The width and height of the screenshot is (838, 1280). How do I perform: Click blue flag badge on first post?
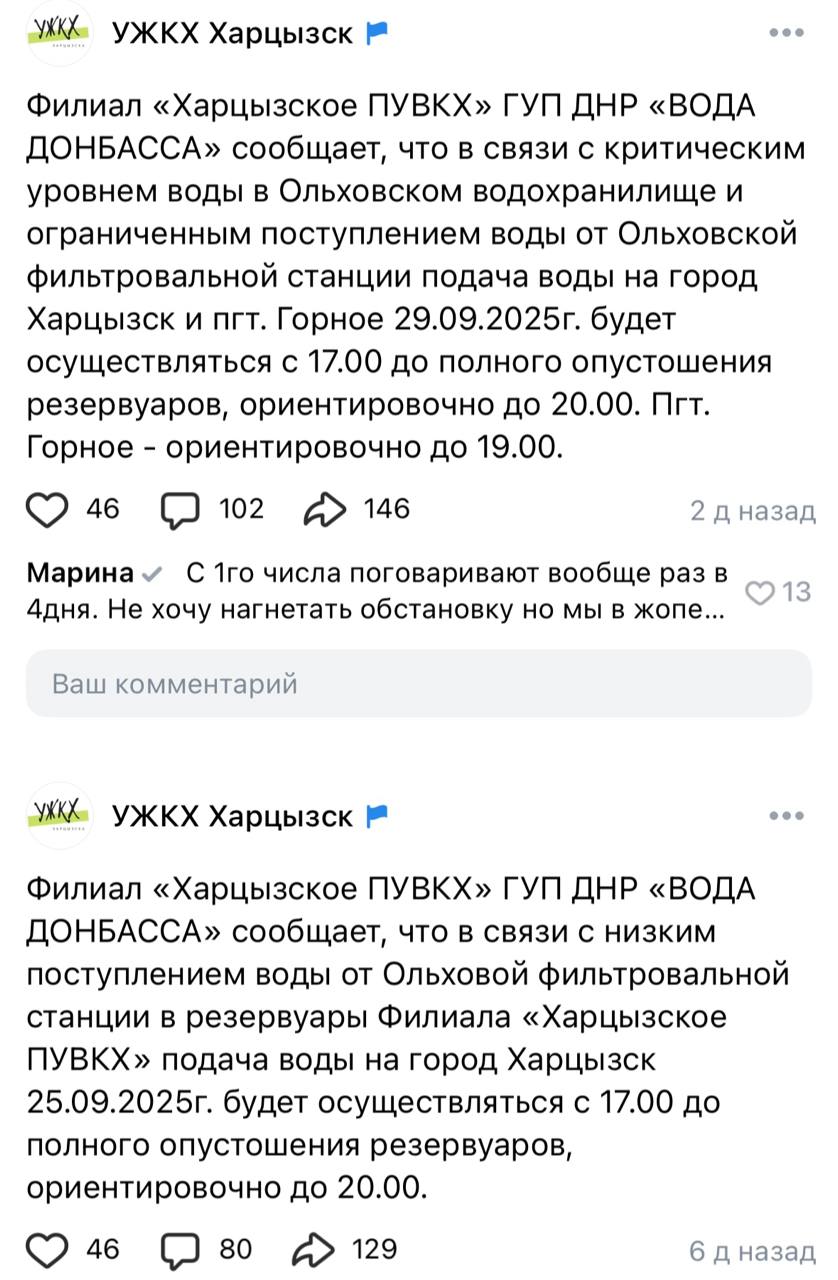point(377,34)
